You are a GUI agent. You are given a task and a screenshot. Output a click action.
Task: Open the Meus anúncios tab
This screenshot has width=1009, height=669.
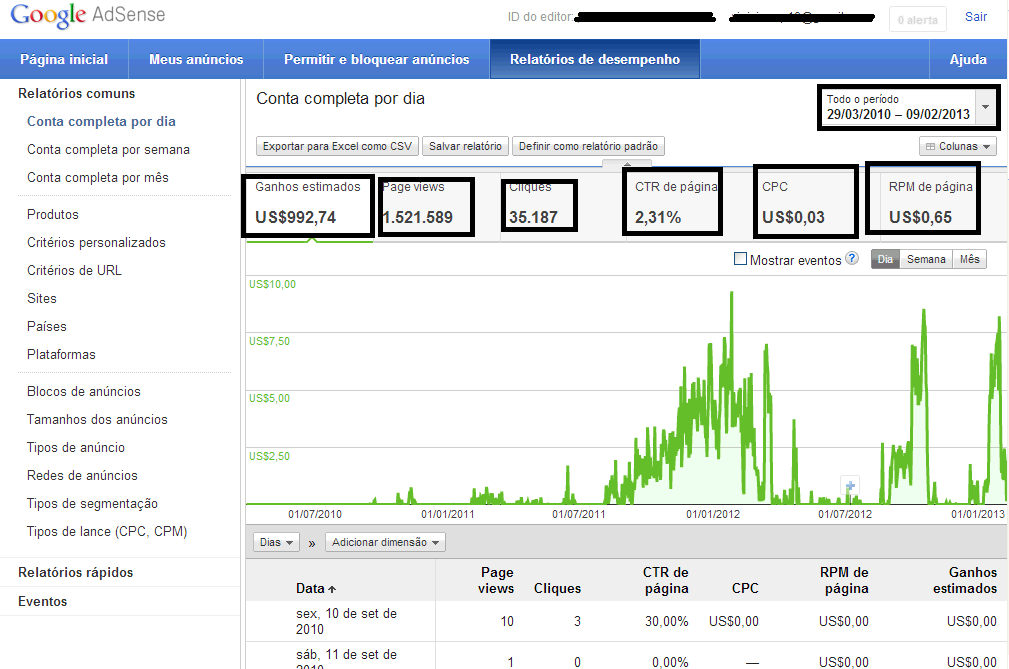196,59
